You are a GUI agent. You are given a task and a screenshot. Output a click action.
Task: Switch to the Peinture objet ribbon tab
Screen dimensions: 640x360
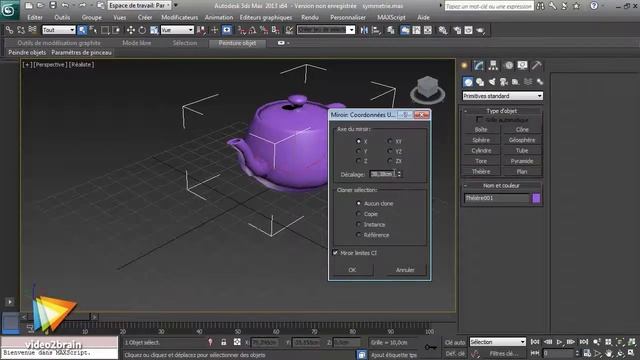click(237, 43)
